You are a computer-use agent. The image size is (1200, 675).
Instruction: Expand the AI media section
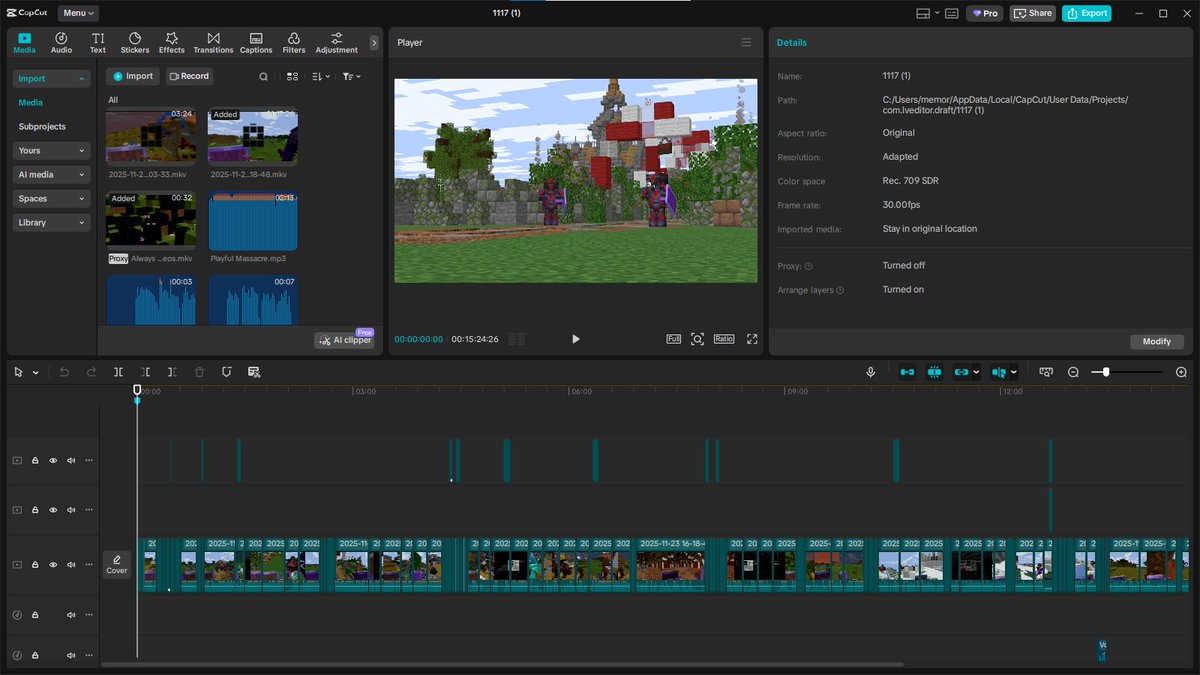[x=51, y=174]
